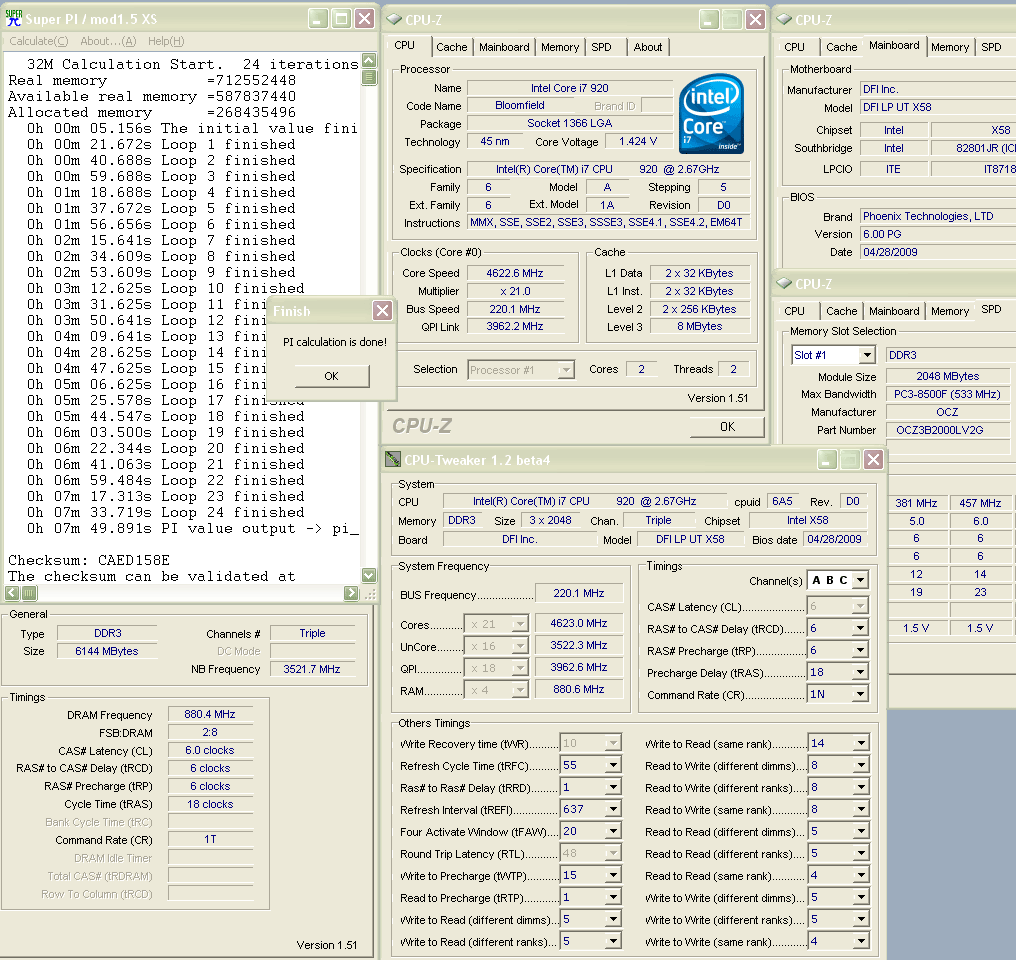1016x960 pixels.
Task: Maximize the Super PI window
Action: click(341, 19)
